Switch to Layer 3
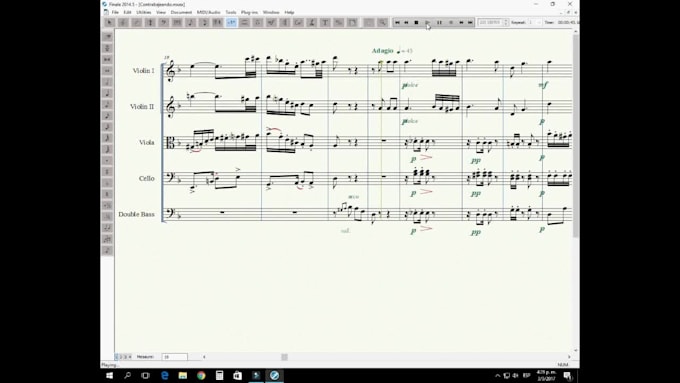The image size is (680, 383). [x=125, y=357]
